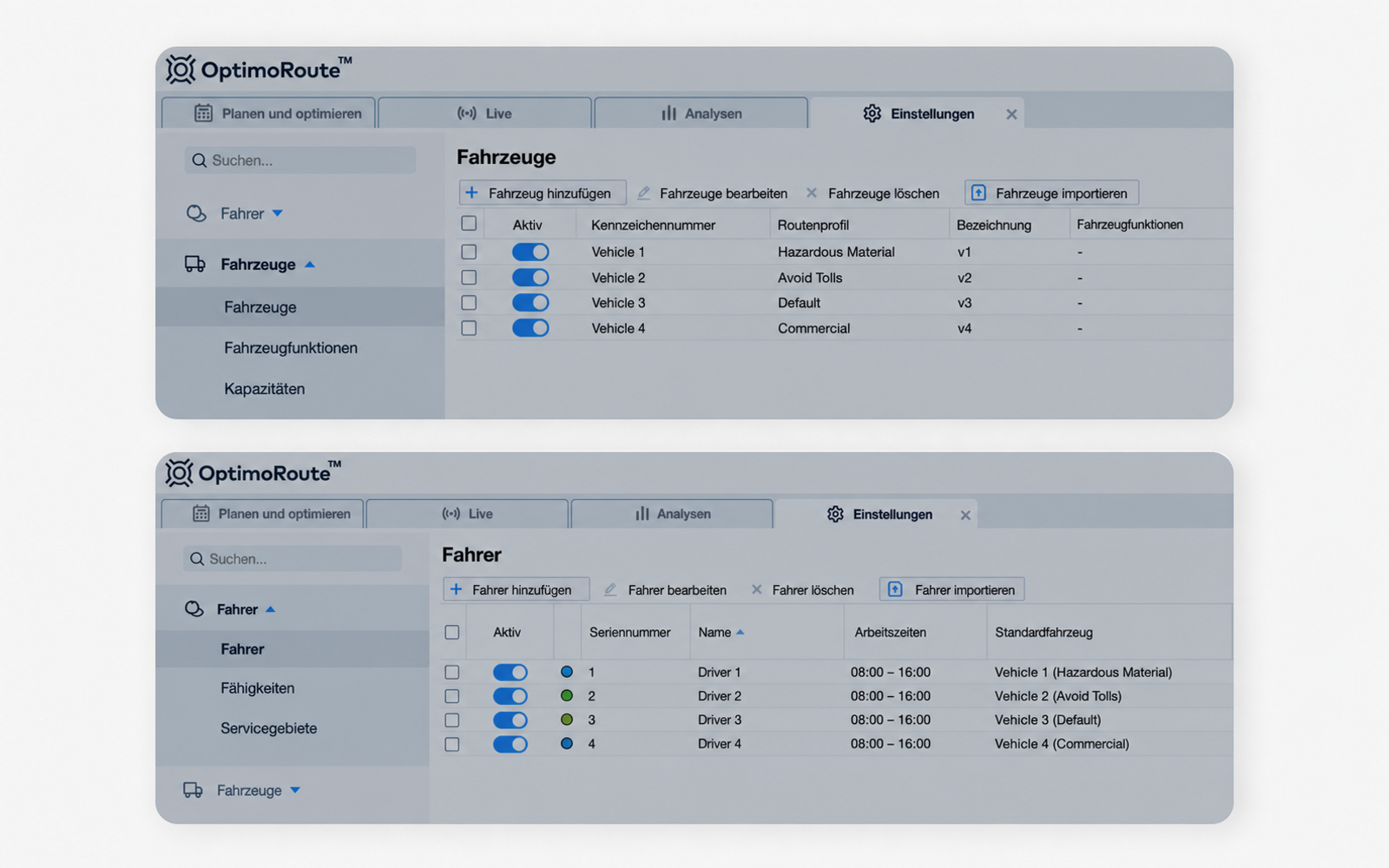Click the search magnifier icon in the Fahrer window
The height and width of the screenshot is (868, 1389).
pyautogui.click(x=197, y=559)
